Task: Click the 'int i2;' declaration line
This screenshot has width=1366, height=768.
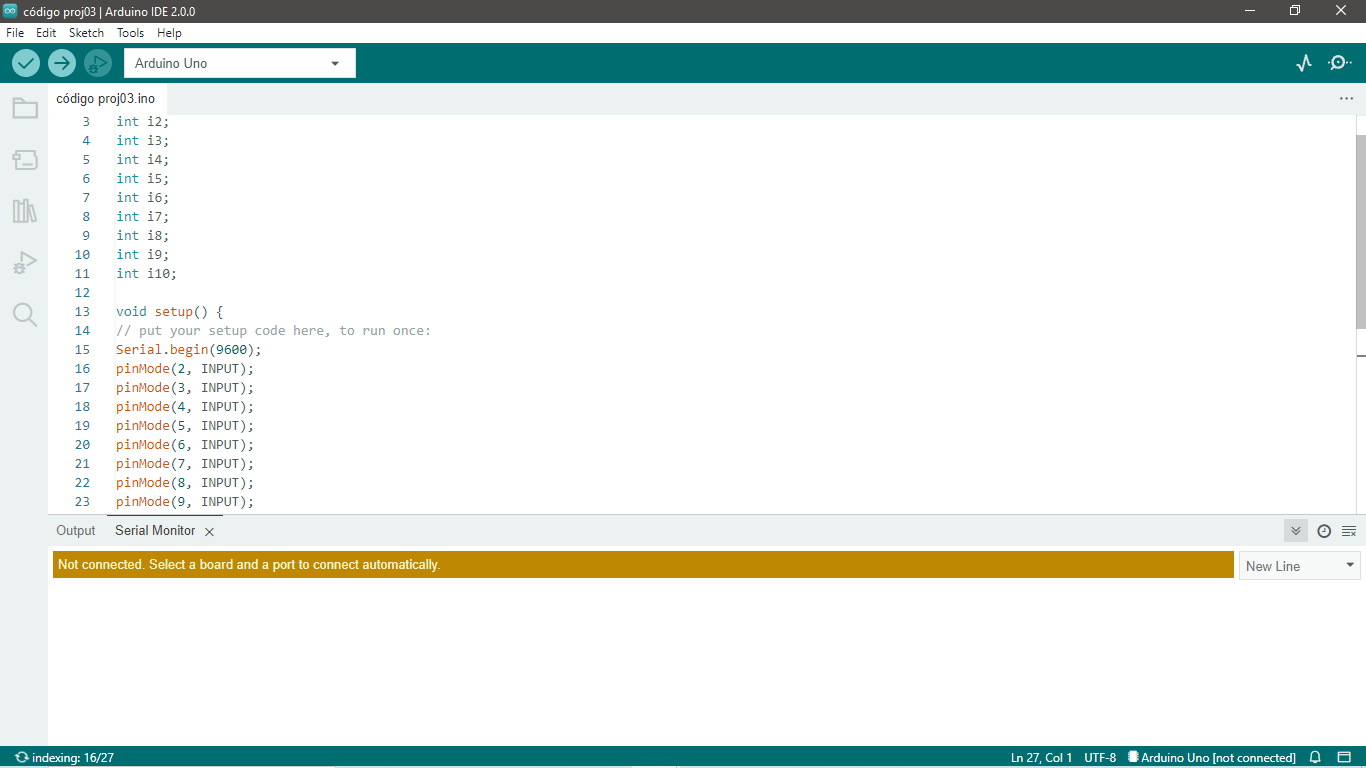Action: click(x=143, y=122)
